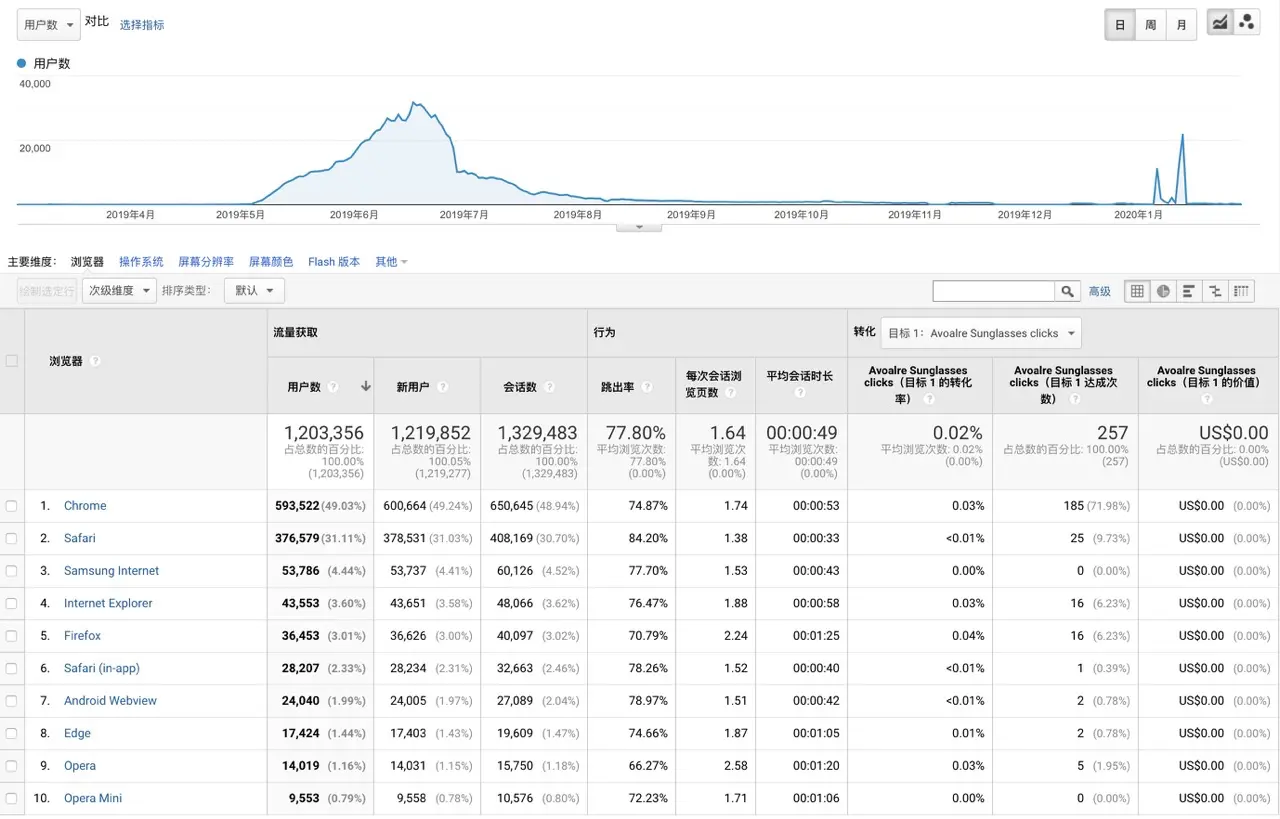Image resolution: width=1280 pixels, height=819 pixels.
Task: Select the 周 weekly granularity button
Action: tap(1151, 25)
